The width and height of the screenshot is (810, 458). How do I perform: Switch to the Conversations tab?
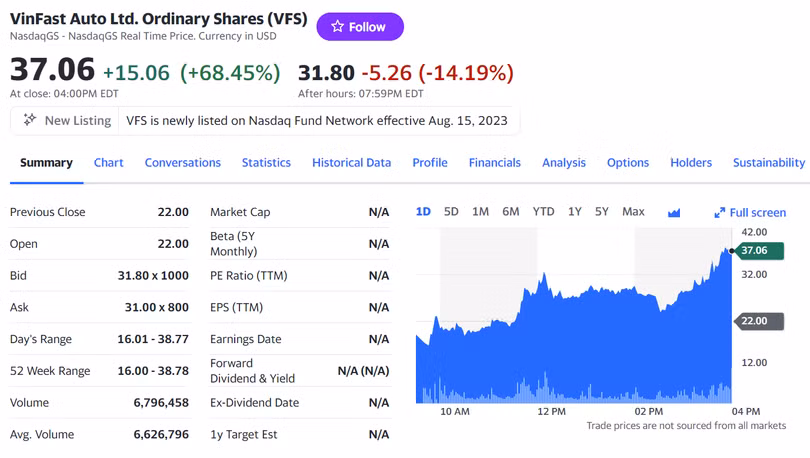tap(183, 162)
